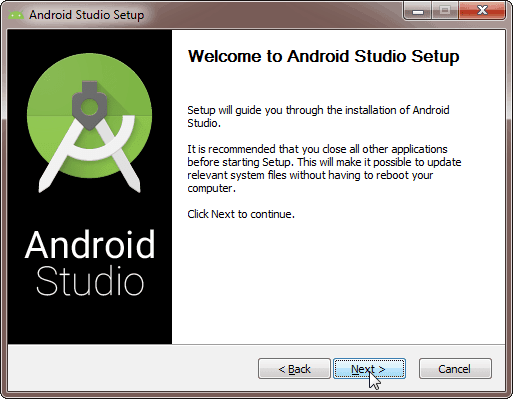
Task: Close the setup window with red X
Action: [x=482, y=11]
